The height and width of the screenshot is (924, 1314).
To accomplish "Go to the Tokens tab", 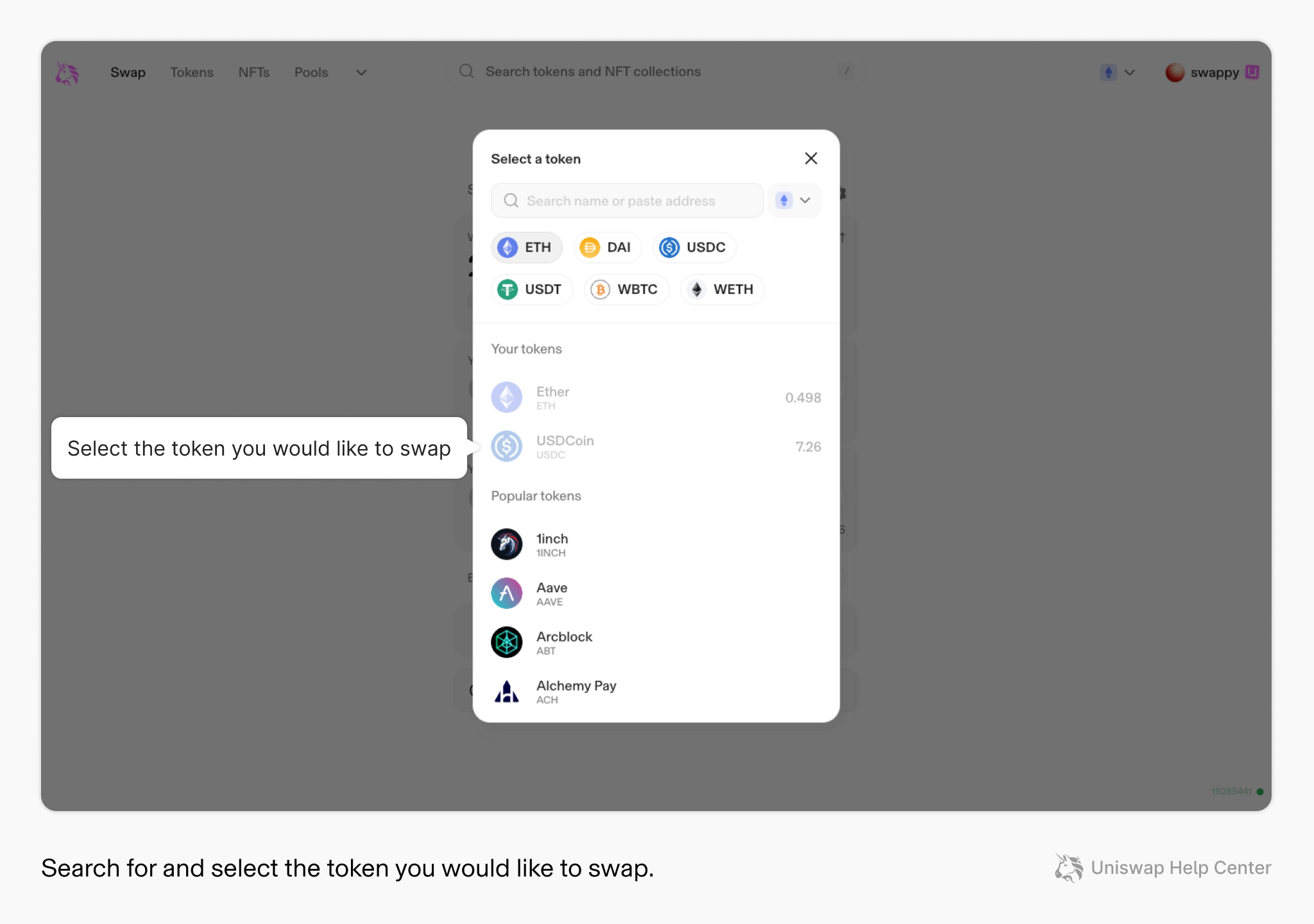I will (192, 73).
